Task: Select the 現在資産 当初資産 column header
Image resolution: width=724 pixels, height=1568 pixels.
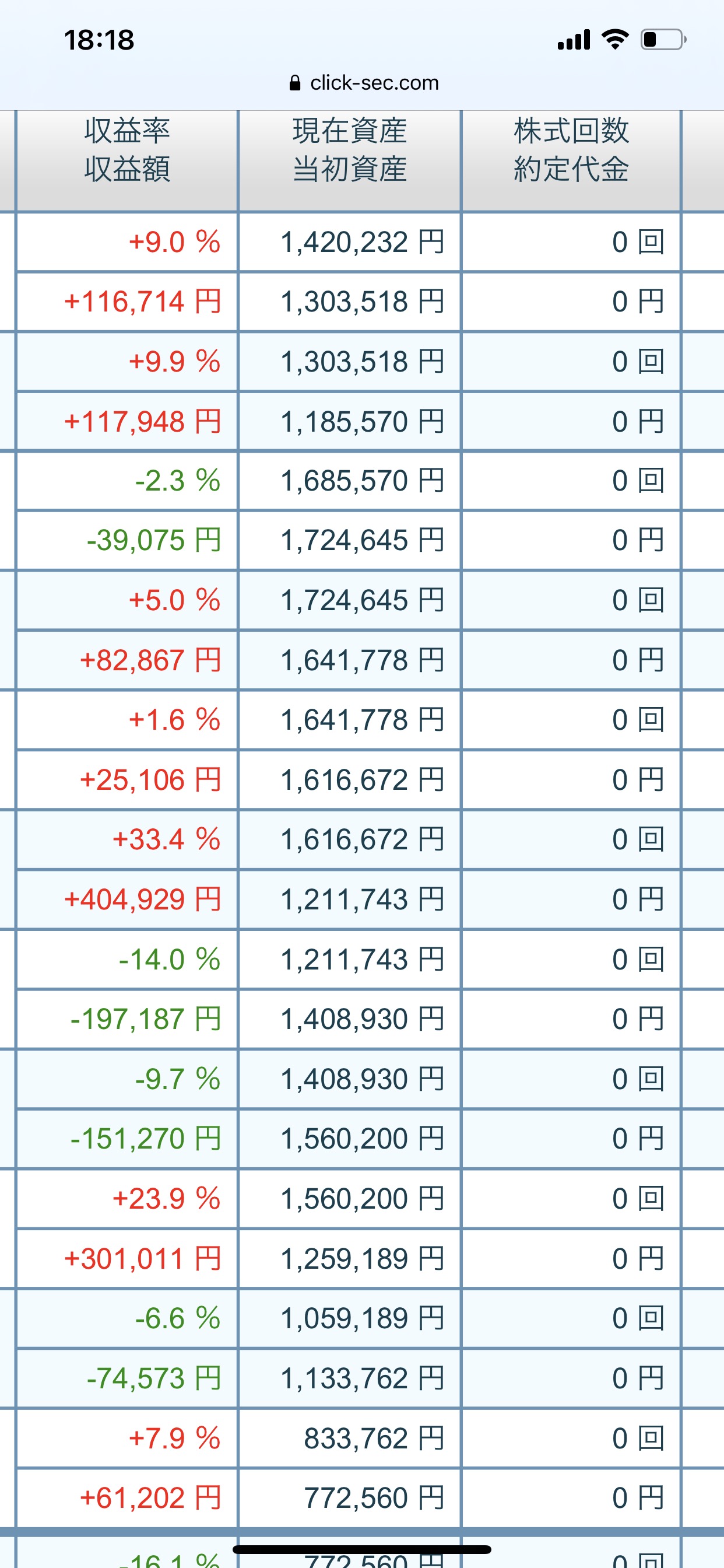Action: (x=349, y=150)
